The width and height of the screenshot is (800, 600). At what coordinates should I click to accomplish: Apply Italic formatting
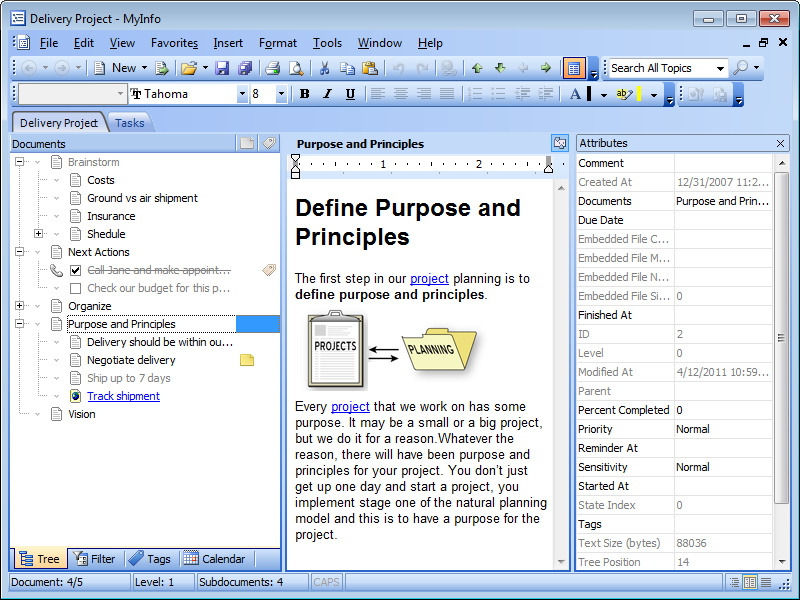[x=327, y=94]
